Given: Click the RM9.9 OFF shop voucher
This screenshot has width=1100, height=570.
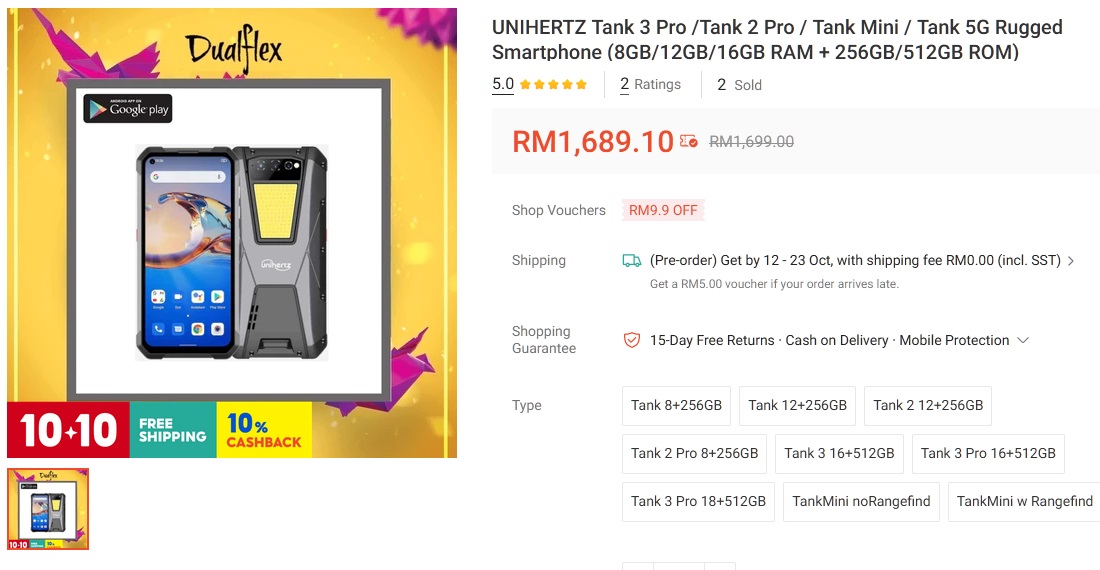Looking at the screenshot, I should tap(663, 210).
